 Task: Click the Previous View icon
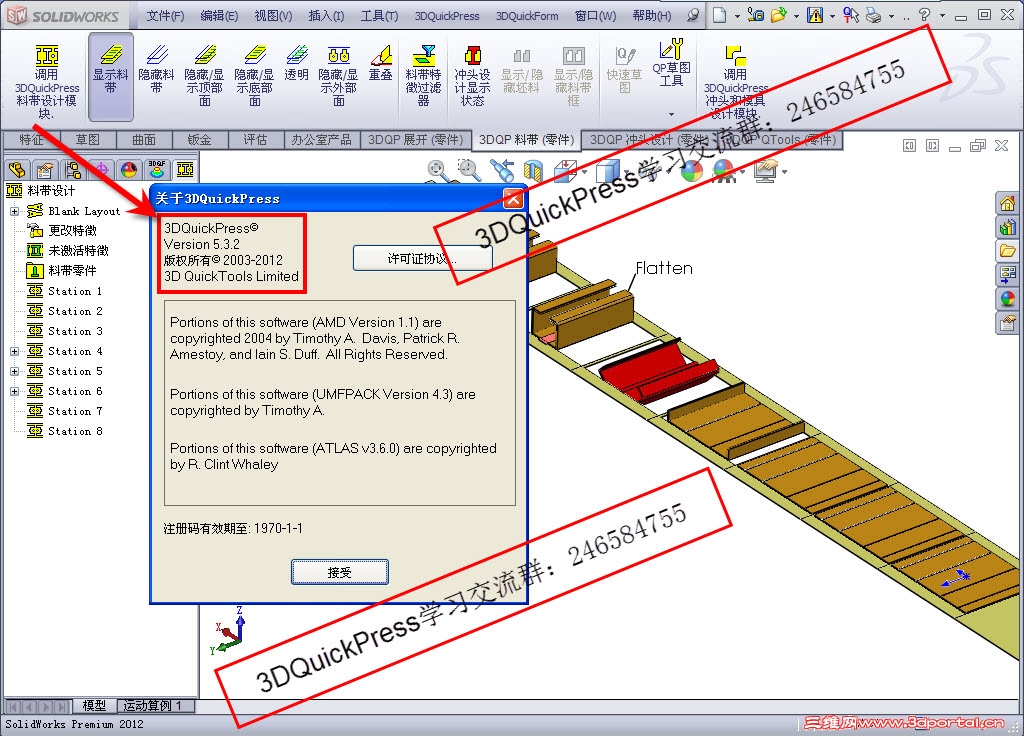point(502,171)
